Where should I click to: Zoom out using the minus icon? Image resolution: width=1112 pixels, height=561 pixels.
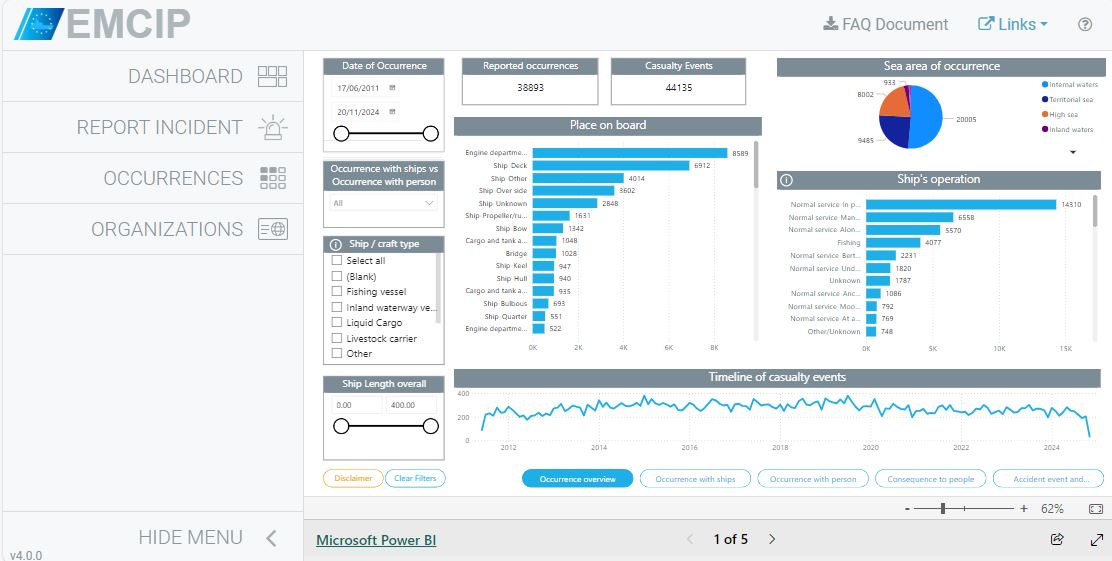pos(907,509)
